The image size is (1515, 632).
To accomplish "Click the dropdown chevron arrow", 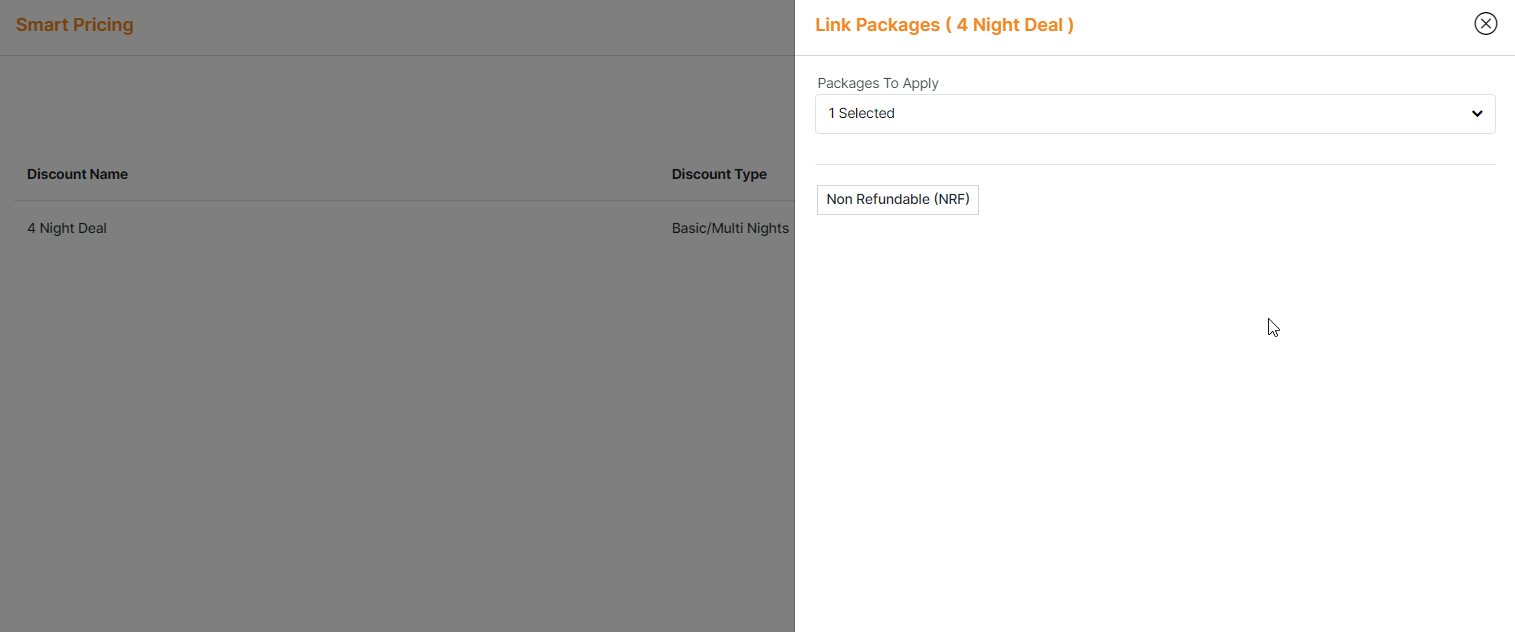I will (x=1477, y=113).
